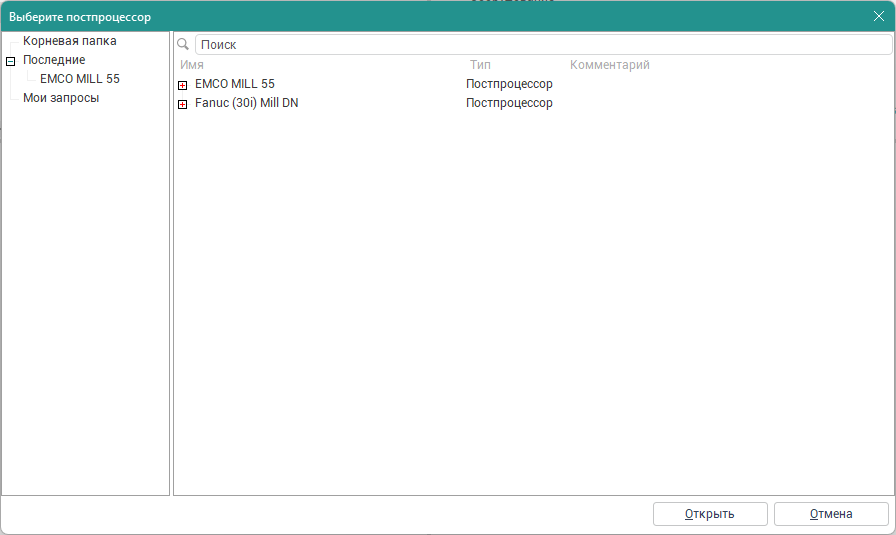This screenshot has height=535, width=896.
Task: Select the Последние folder label
Action: tap(54, 60)
